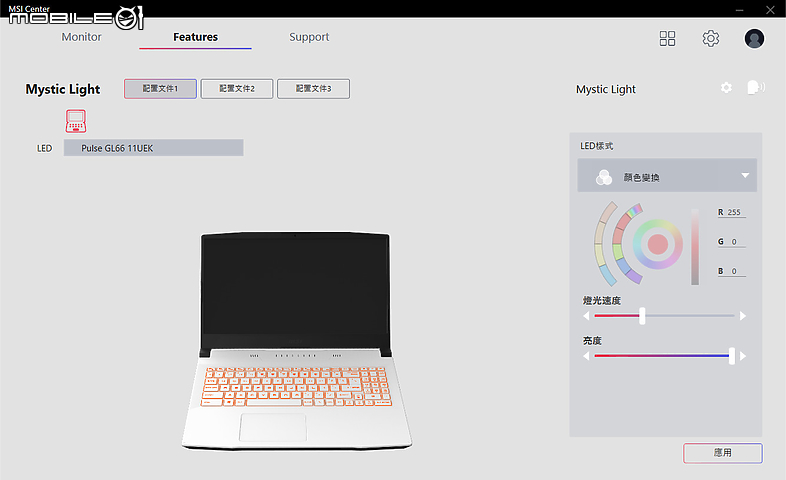The width and height of the screenshot is (786, 480).
Task: Decrease light speed with left arrow
Action: point(586,316)
